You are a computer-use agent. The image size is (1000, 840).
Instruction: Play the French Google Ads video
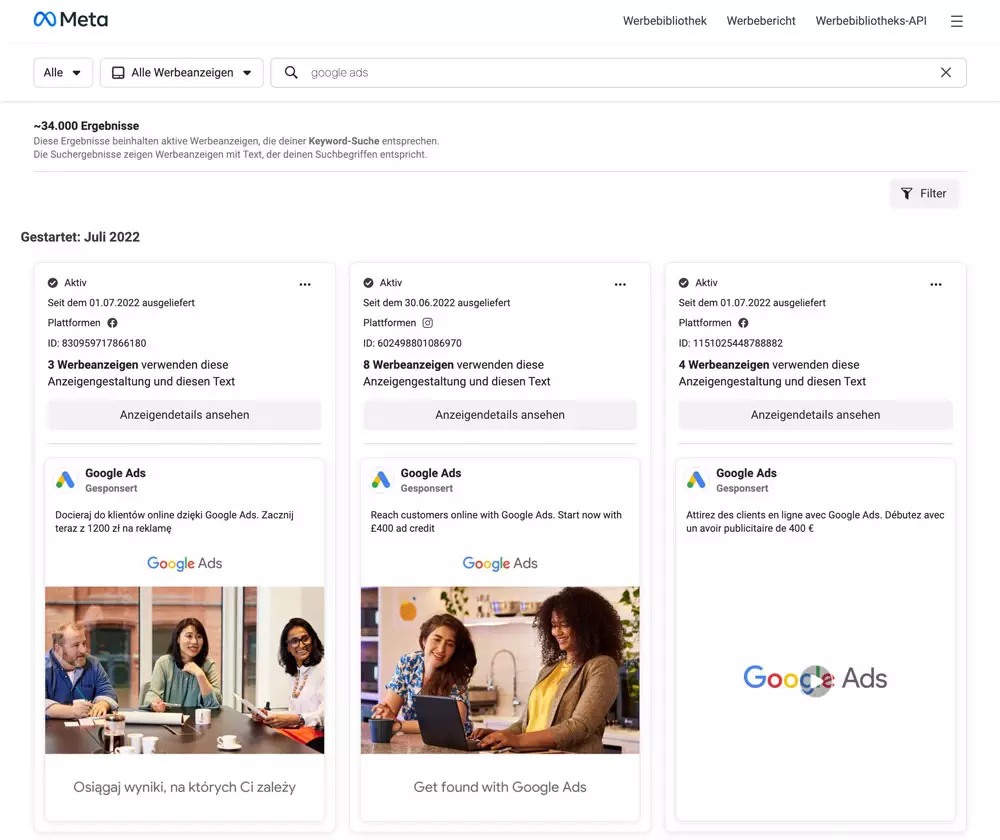point(815,680)
